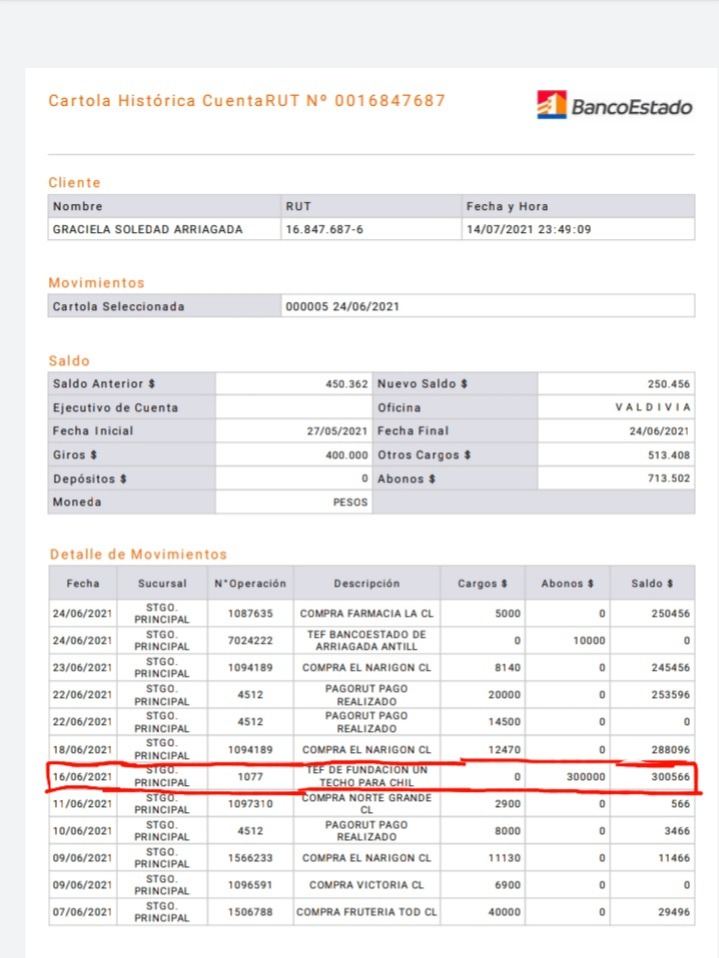
Task: Select 'TEF DE FUNDACION UN TECHO PARA CHIL'
Action: coord(367,776)
